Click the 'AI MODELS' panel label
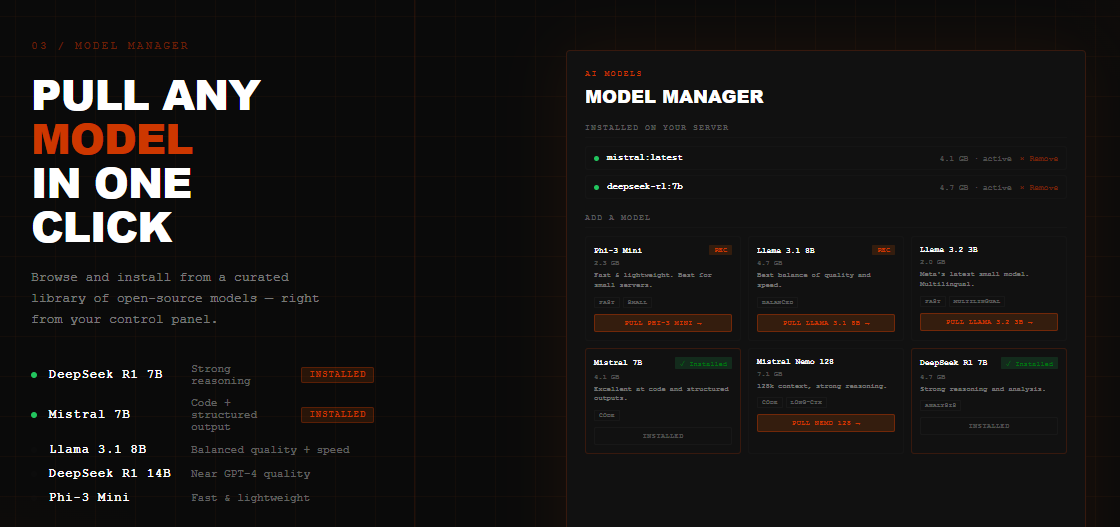 (614, 74)
